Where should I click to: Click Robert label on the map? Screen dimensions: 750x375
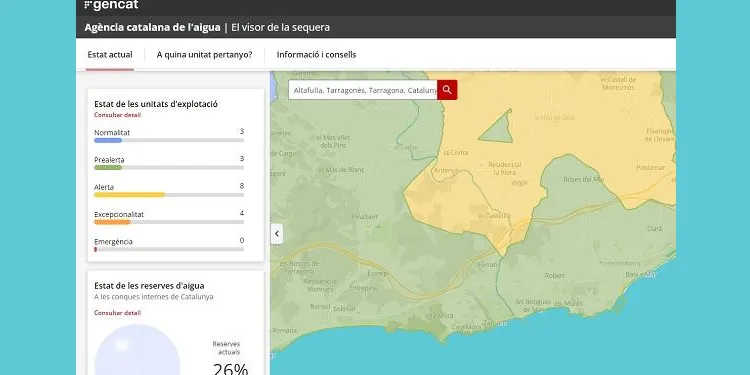[554, 276]
